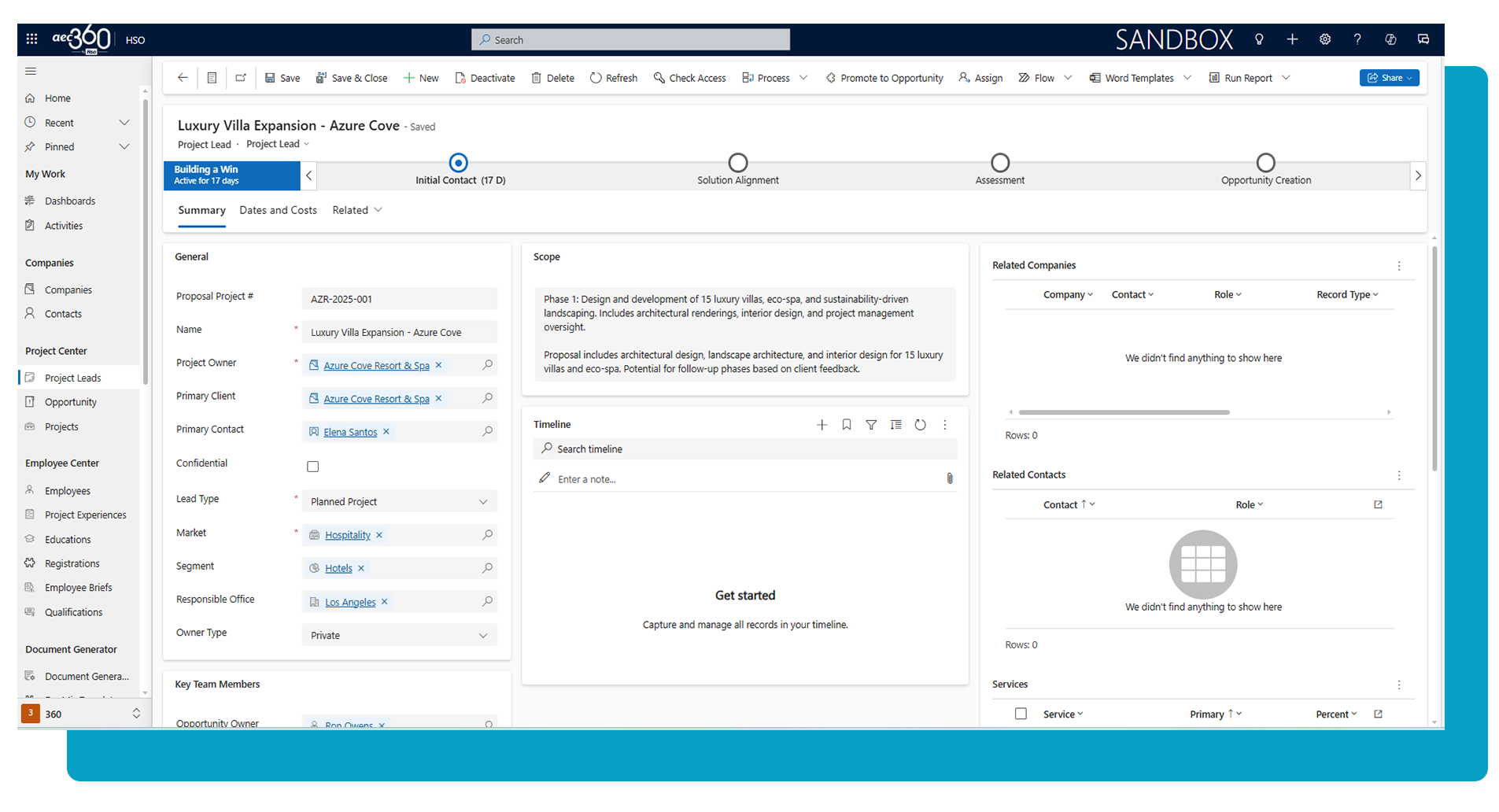Select the Initial Contact stage circle
The height and width of the screenshot is (812, 1499).
click(458, 163)
